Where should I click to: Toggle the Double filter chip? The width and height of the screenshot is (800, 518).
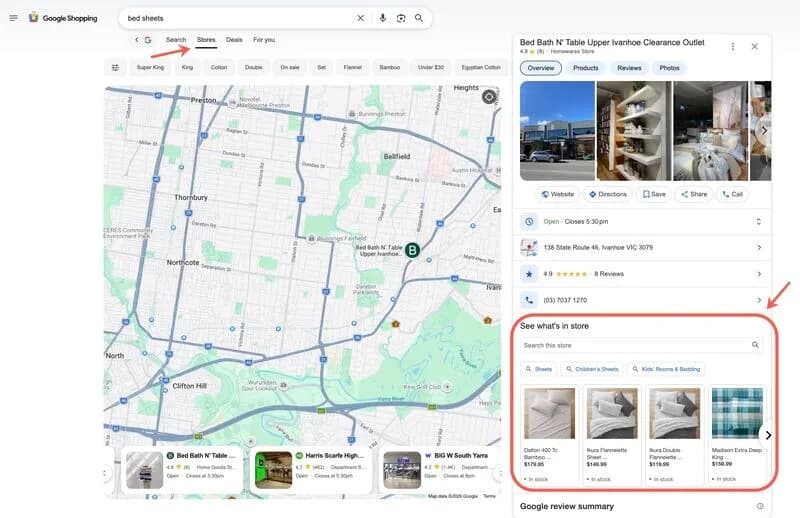tap(254, 67)
